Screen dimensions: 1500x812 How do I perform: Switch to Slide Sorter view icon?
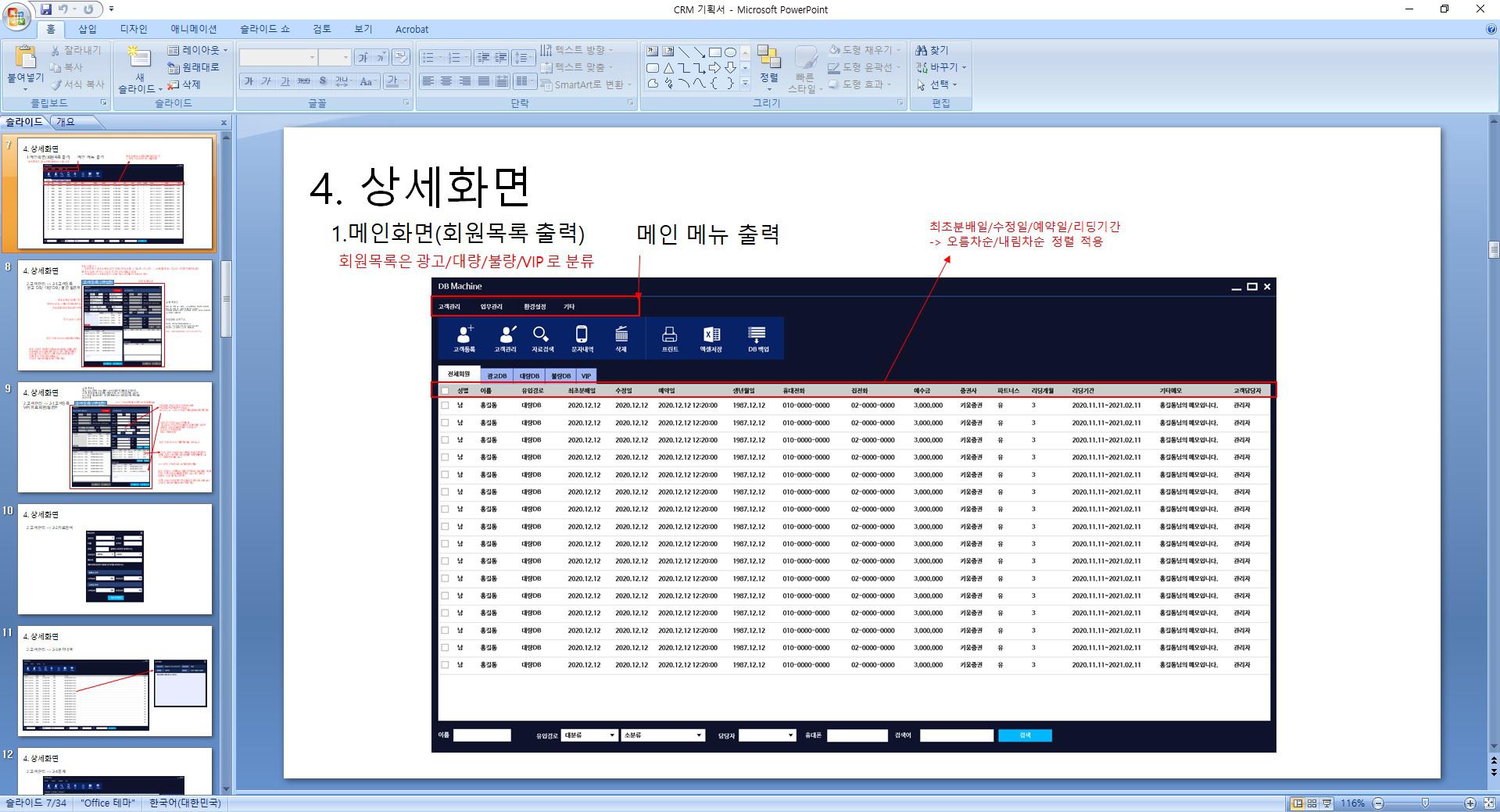1312,803
